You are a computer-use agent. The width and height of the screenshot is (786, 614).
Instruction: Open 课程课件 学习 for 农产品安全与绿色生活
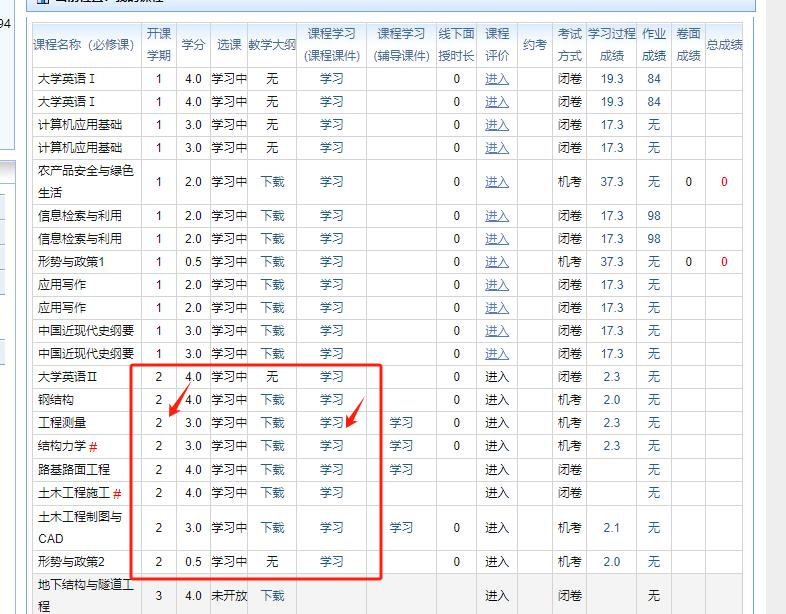coord(331,182)
